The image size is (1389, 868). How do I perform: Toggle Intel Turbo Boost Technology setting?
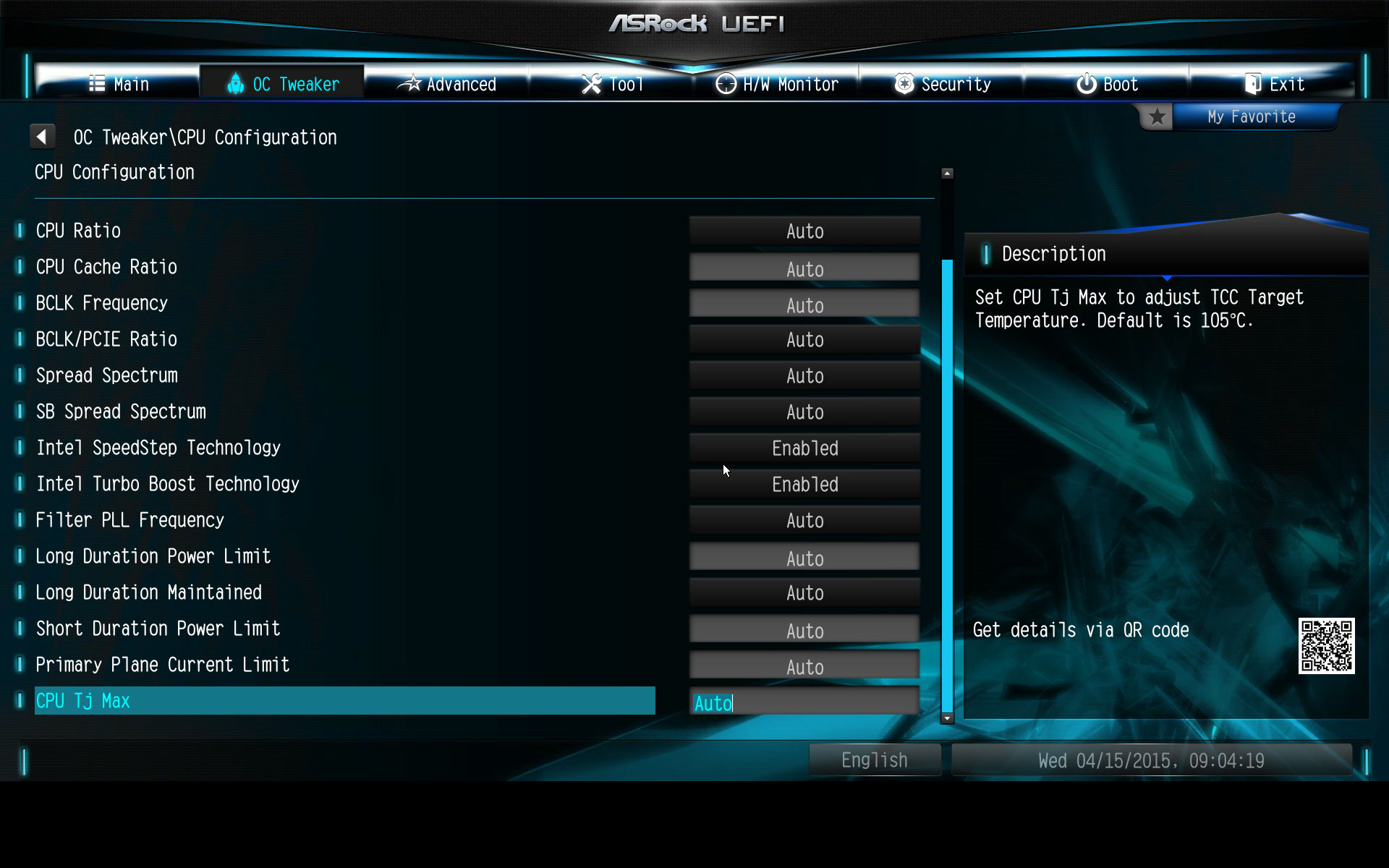tap(804, 484)
